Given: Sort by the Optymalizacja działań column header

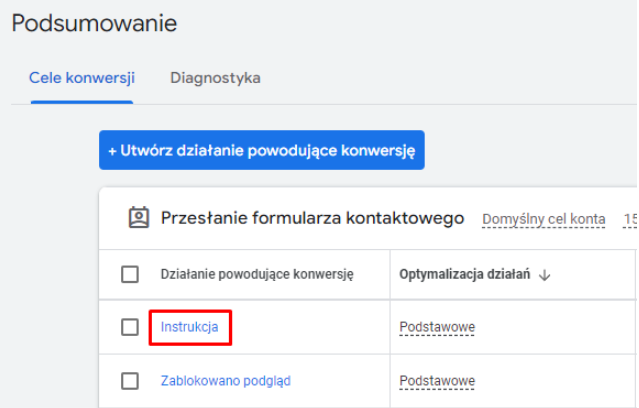Looking at the screenshot, I should 464,275.
